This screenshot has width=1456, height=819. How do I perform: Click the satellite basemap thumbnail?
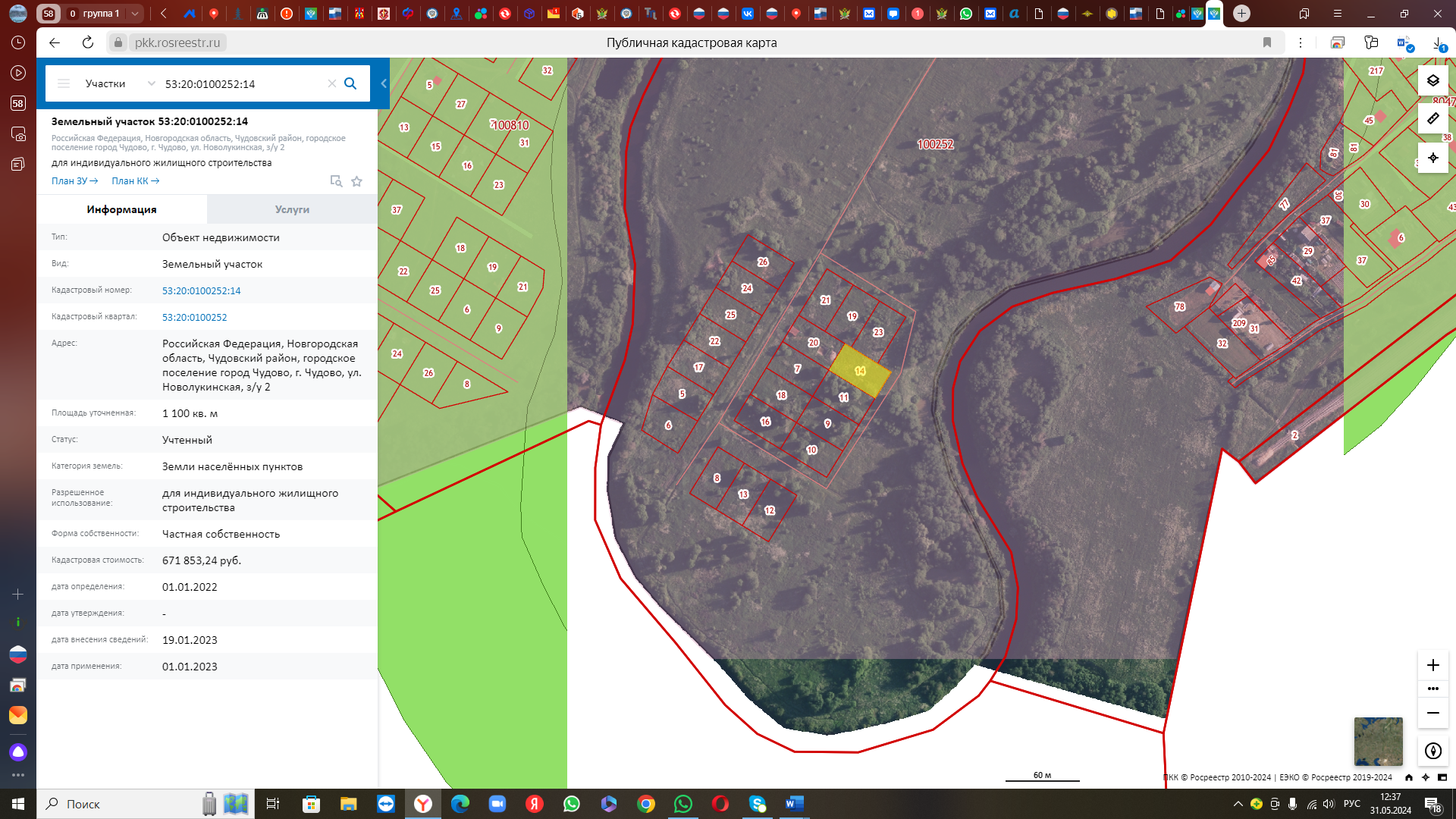[1378, 741]
